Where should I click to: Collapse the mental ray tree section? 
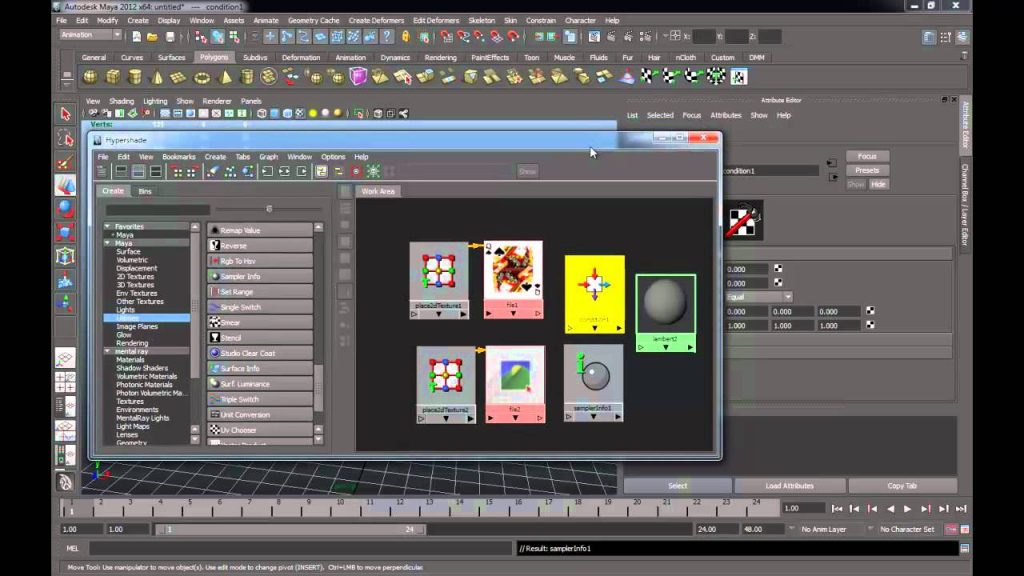[x=108, y=351]
